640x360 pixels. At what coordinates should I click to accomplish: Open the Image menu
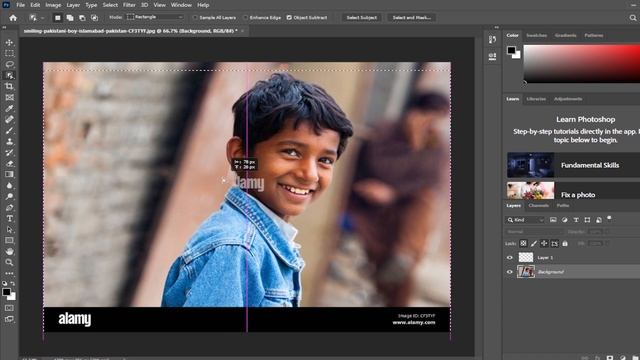[53, 5]
